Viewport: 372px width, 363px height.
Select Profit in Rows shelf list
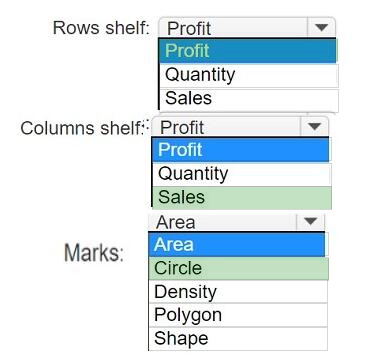(248, 51)
